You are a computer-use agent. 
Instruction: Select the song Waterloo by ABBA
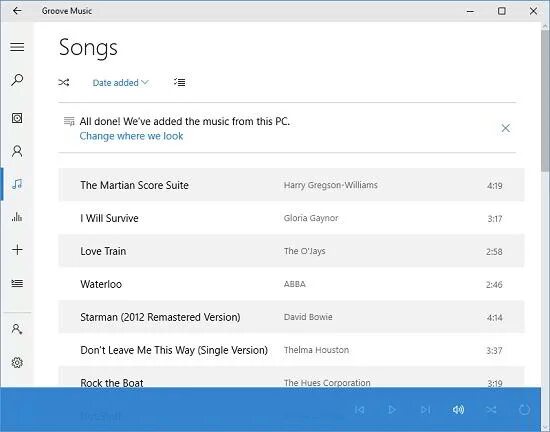291,284
